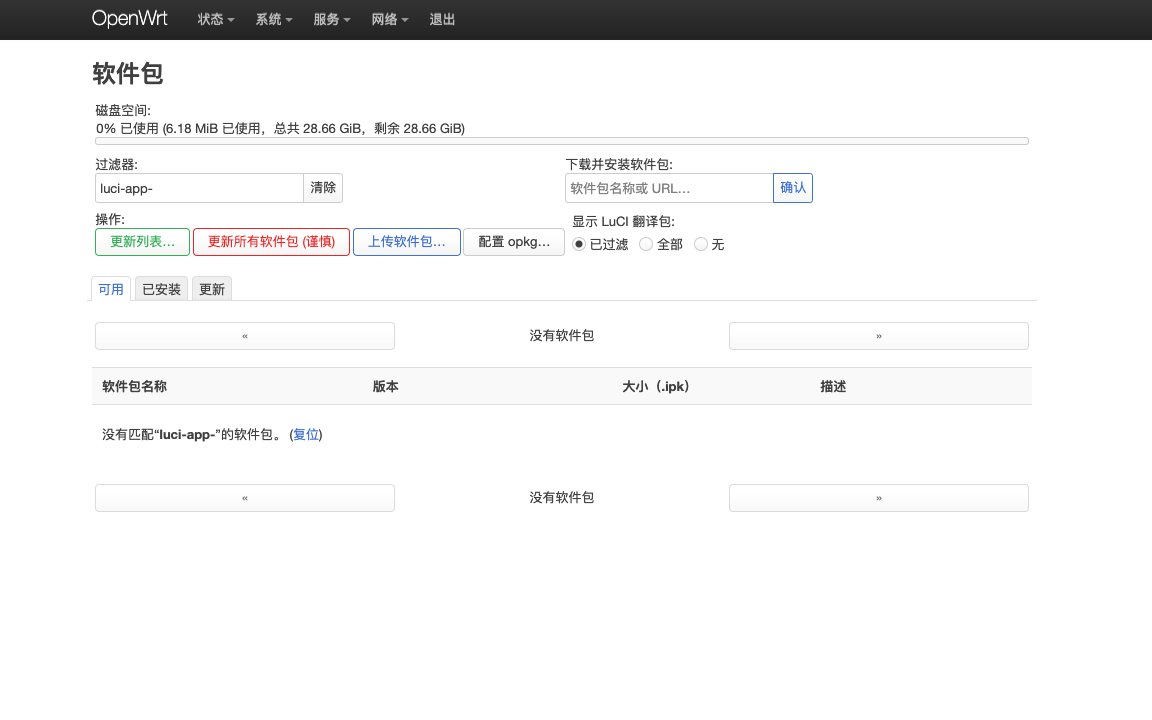Click 复位 to reset the filter
This screenshot has width=1152, height=720.
coord(305,434)
